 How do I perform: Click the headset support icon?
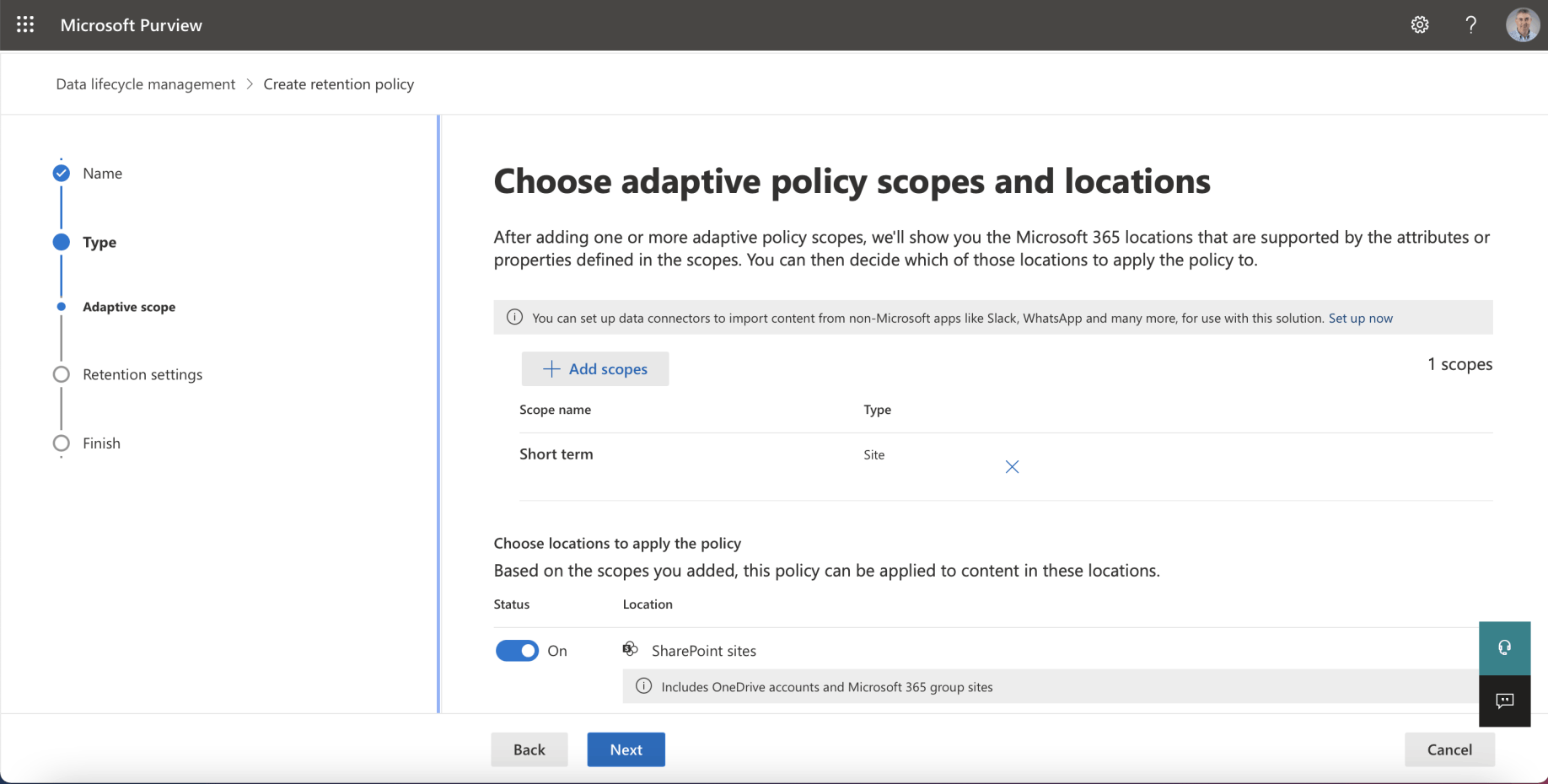pos(1504,647)
